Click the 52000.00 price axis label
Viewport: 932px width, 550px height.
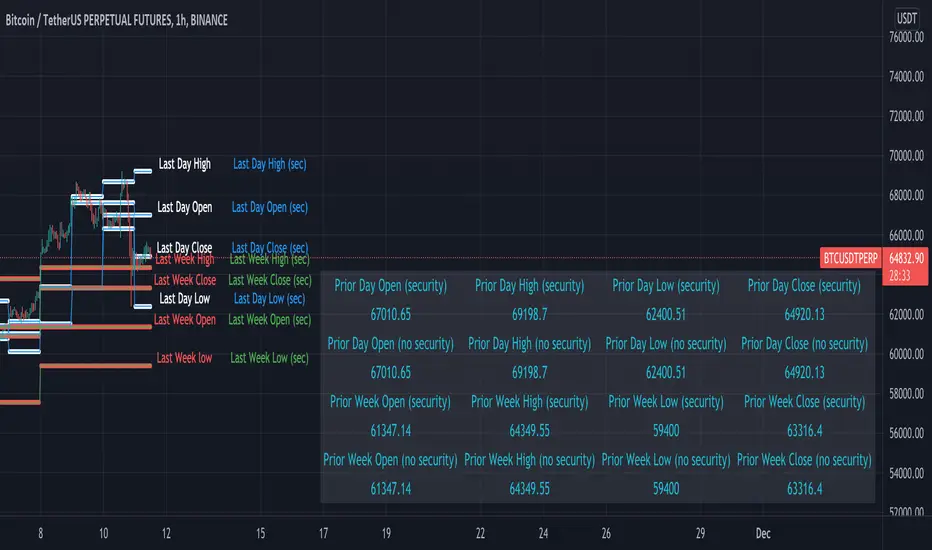pos(903,513)
